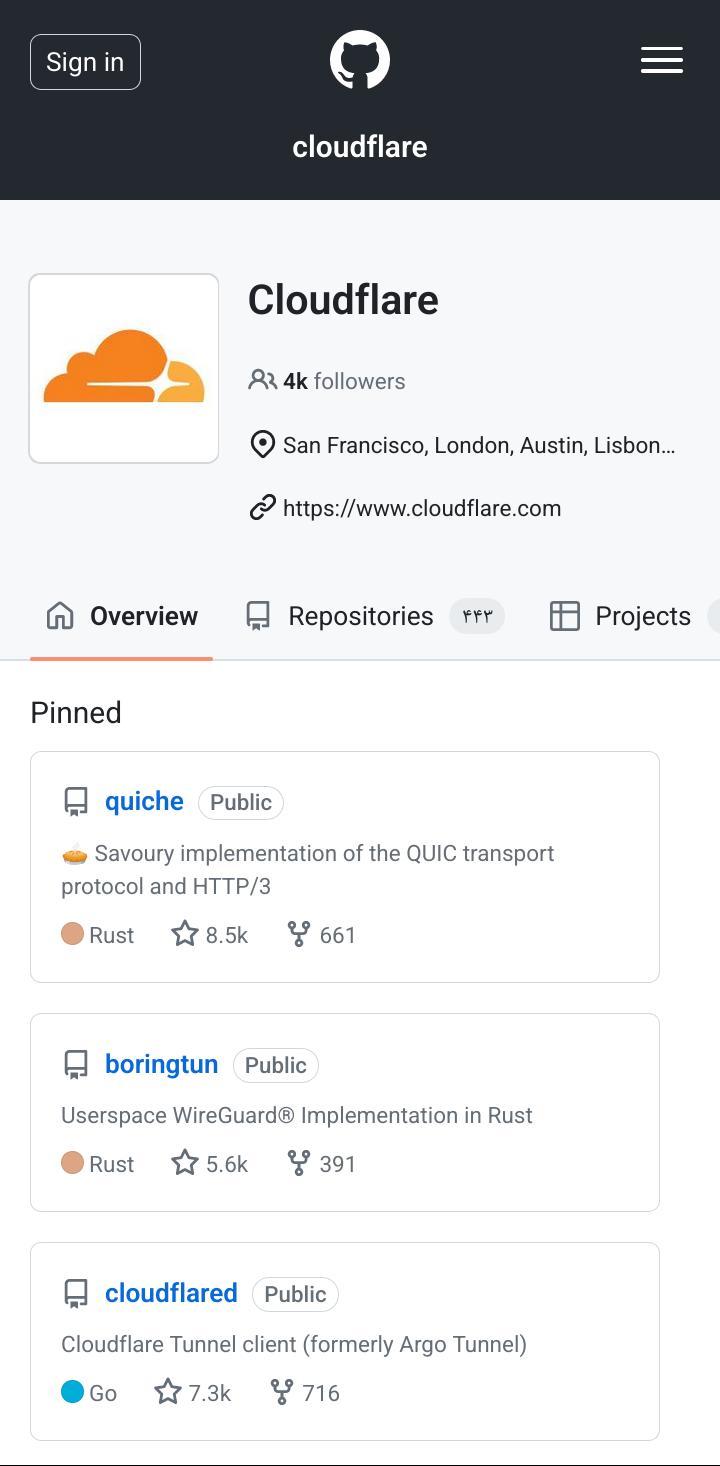Click the website link chain icon
This screenshot has height=1466, width=720.
point(261,507)
